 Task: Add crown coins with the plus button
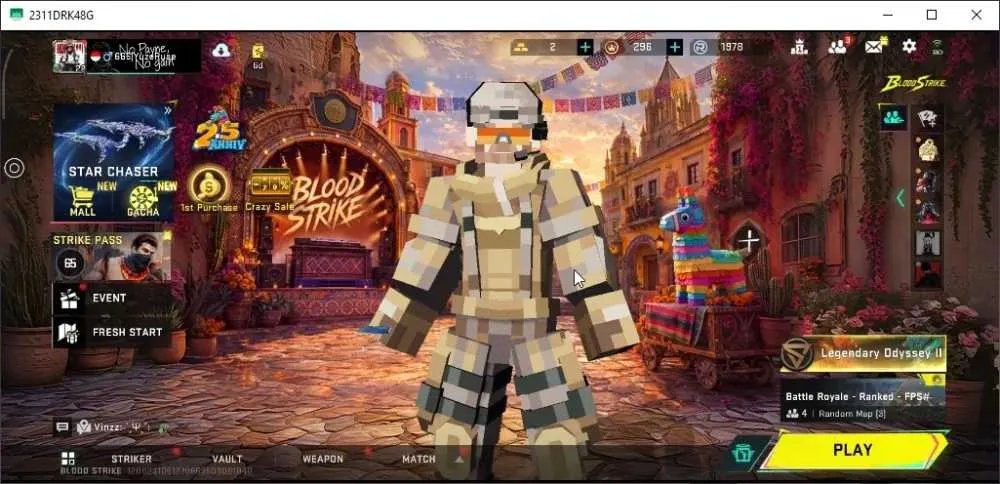[675, 47]
